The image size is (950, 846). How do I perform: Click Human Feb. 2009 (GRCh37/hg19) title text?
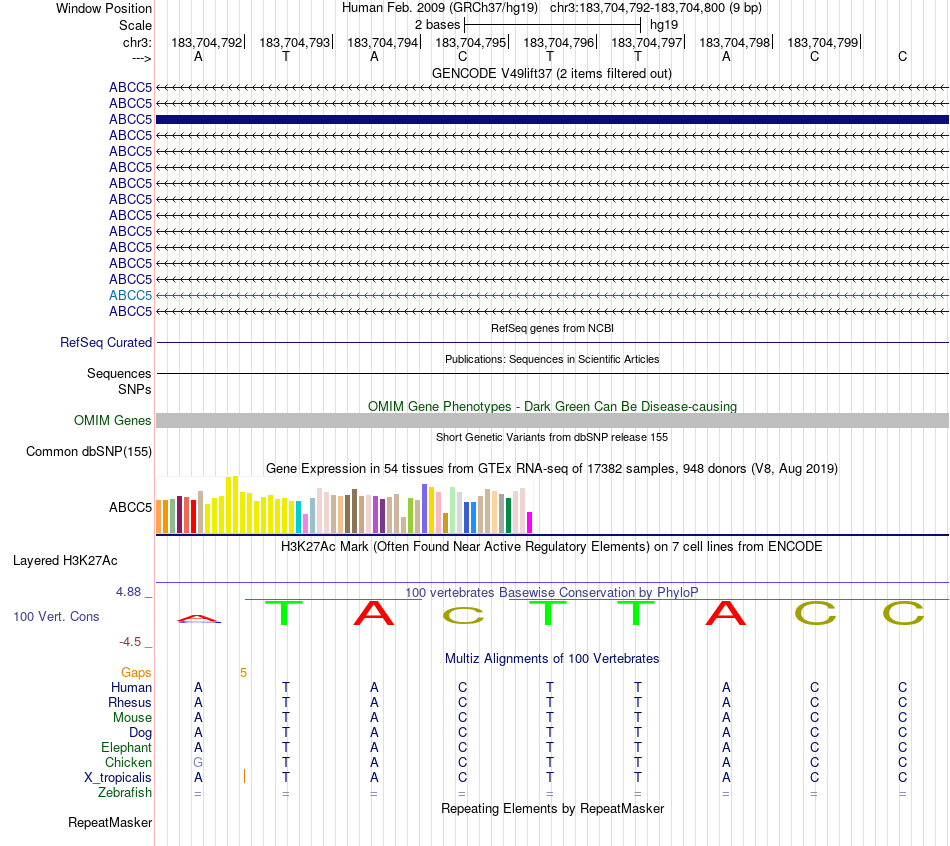click(x=440, y=8)
